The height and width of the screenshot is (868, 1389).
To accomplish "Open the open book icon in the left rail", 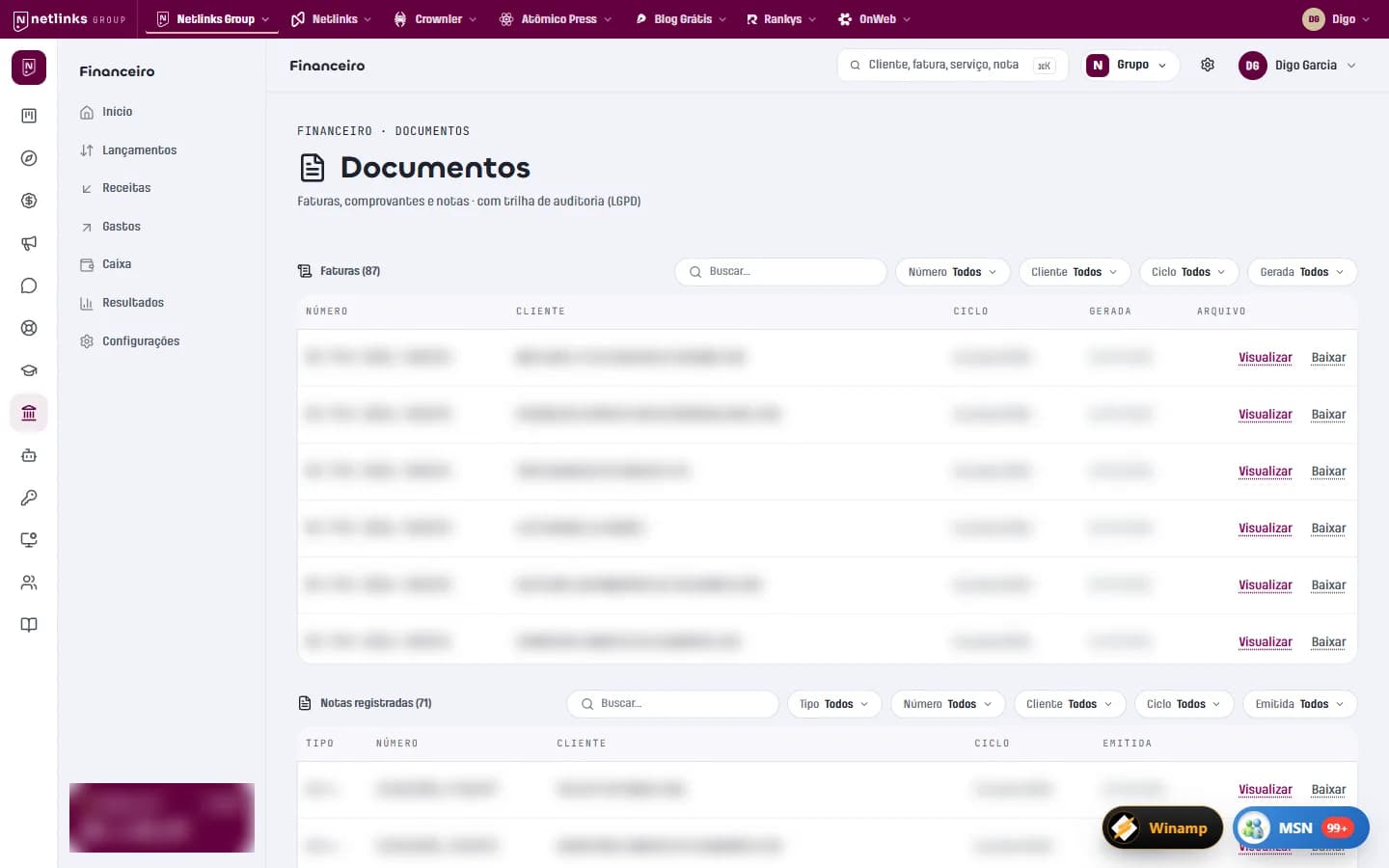I will [29, 625].
